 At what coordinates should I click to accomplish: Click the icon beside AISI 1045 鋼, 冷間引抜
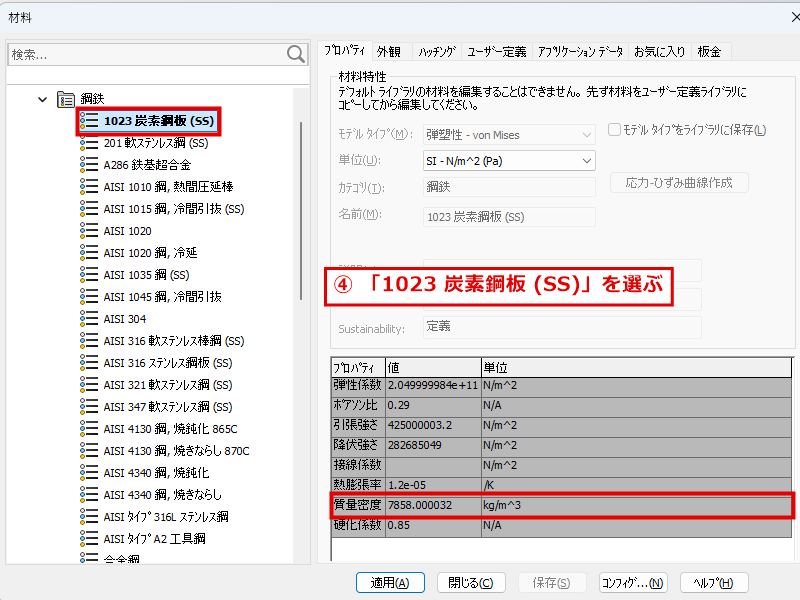[x=89, y=297]
